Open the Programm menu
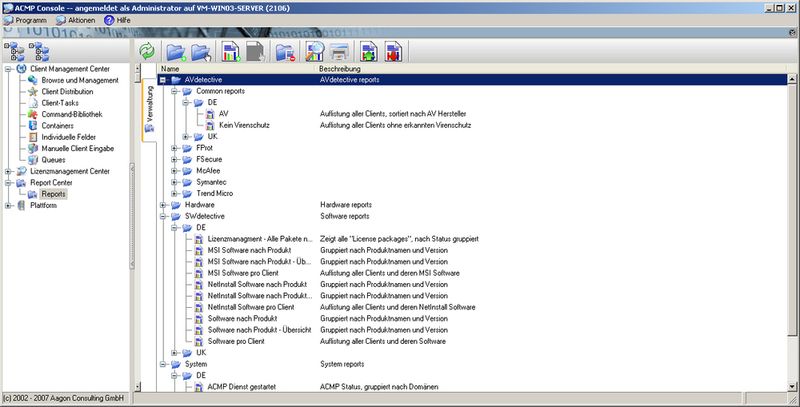Screen dimensions: 800x407 pos(28,19)
